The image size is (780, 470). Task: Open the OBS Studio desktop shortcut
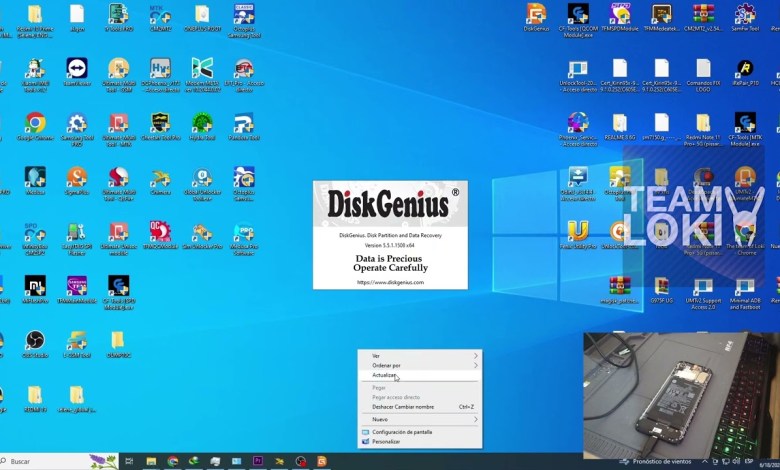(35, 341)
